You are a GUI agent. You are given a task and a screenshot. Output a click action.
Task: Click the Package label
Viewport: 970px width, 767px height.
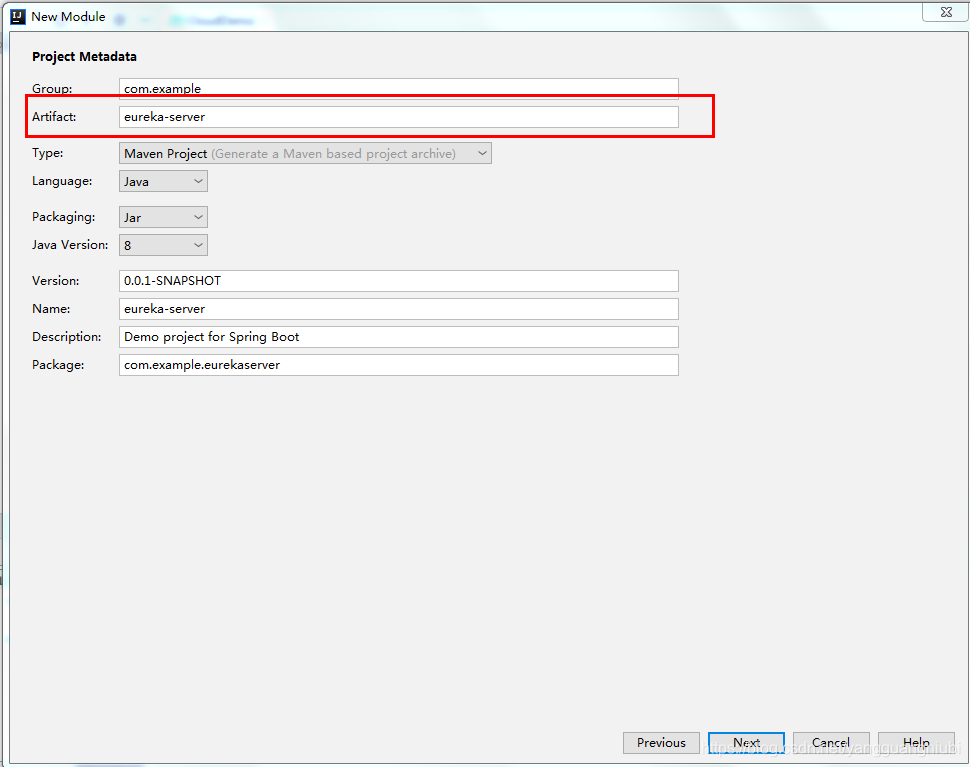[x=58, y=365]
